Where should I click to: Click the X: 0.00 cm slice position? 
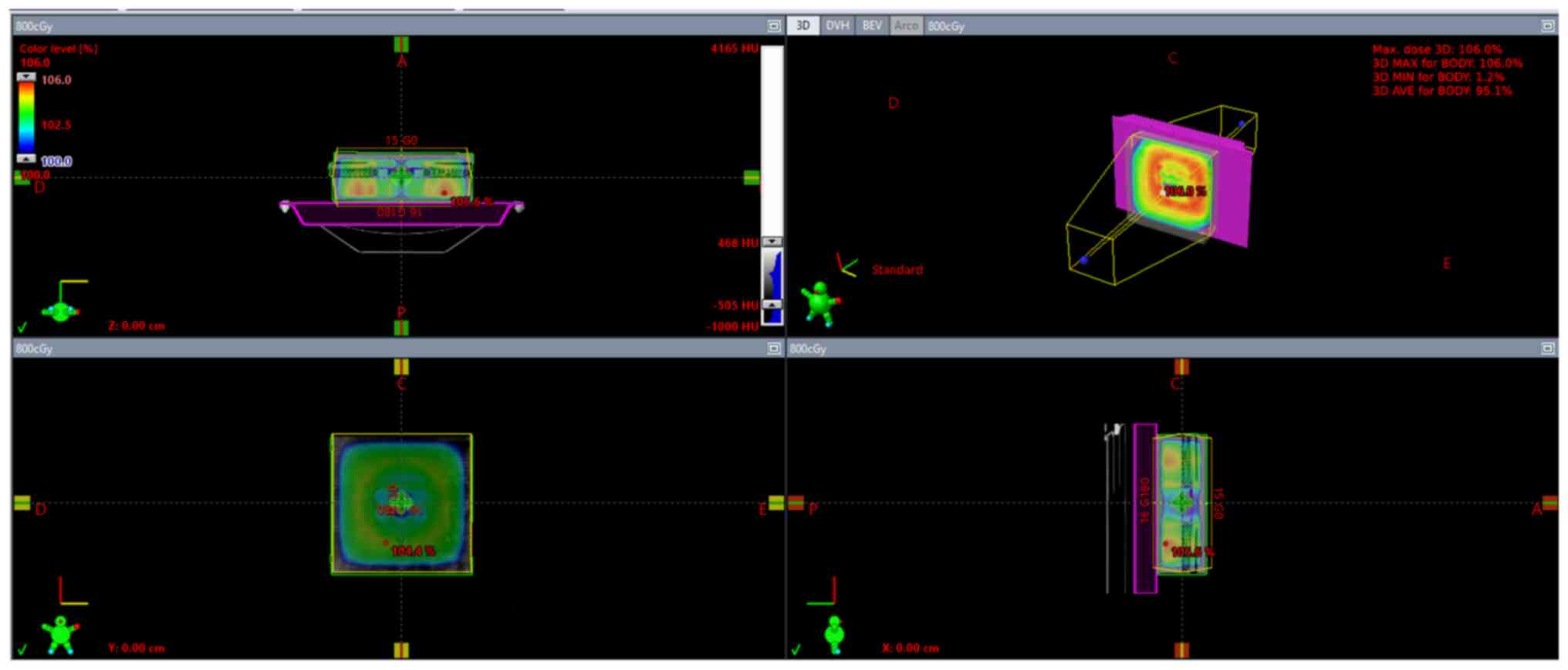click(x=910, y=648)
